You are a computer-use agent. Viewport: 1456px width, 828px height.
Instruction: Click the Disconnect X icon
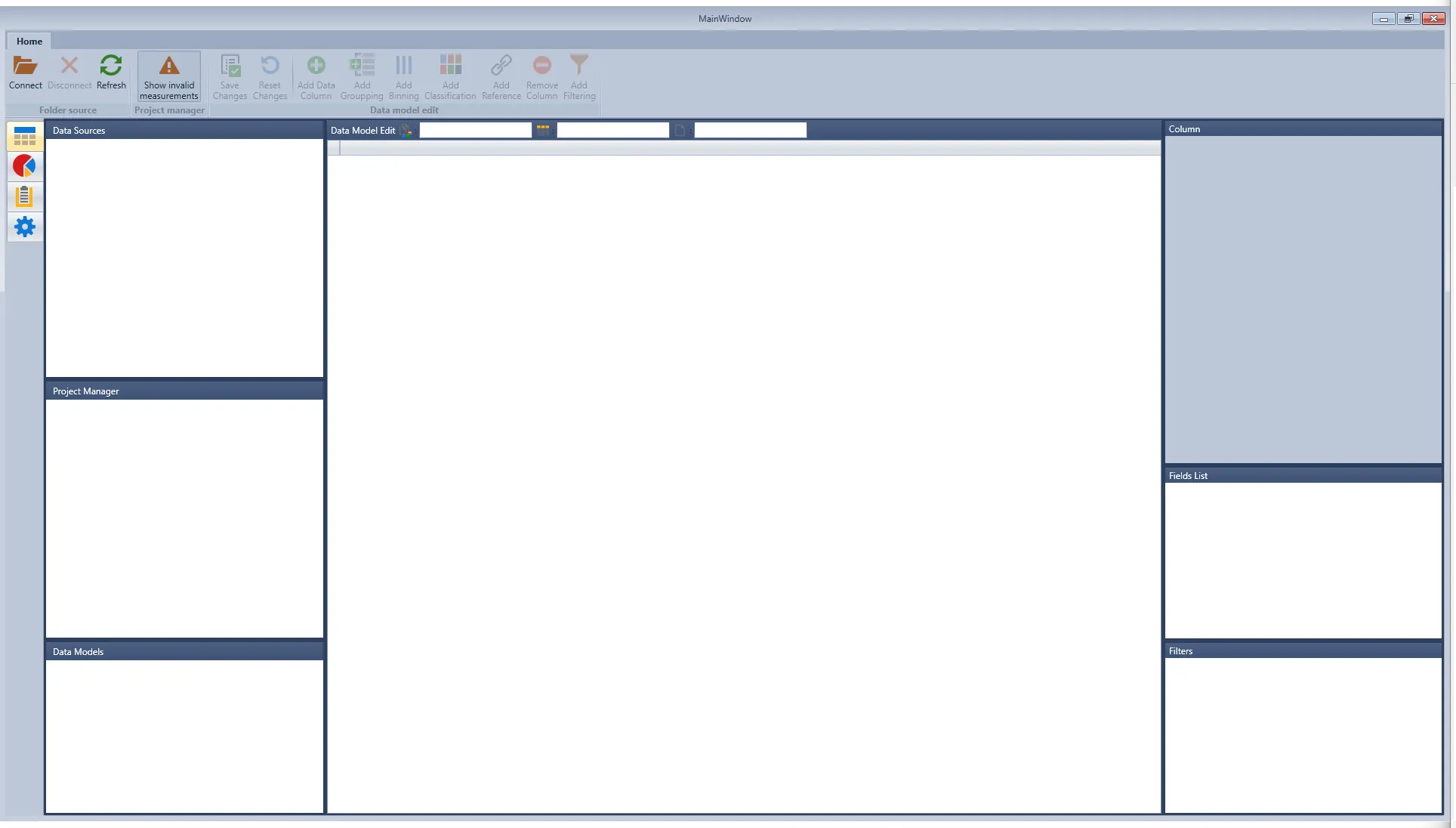tap(69, 66)
